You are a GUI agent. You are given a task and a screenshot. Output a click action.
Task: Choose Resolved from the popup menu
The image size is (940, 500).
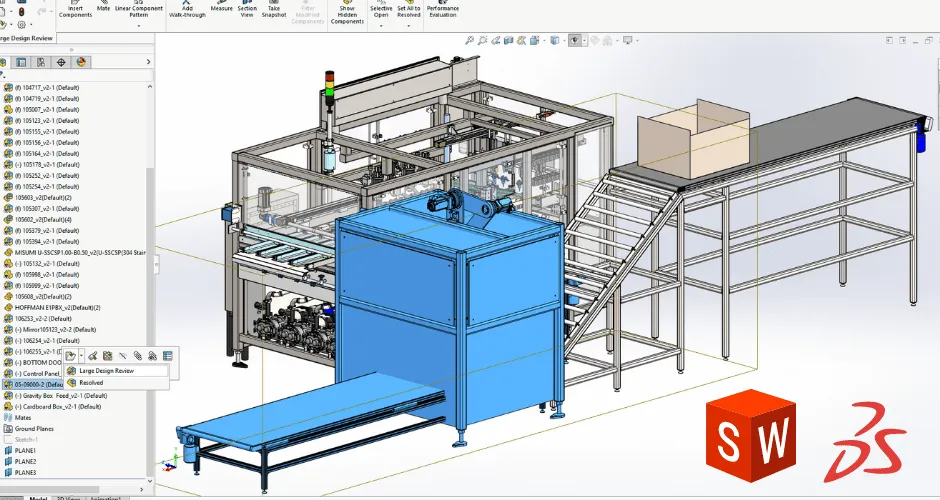(92, 382)
